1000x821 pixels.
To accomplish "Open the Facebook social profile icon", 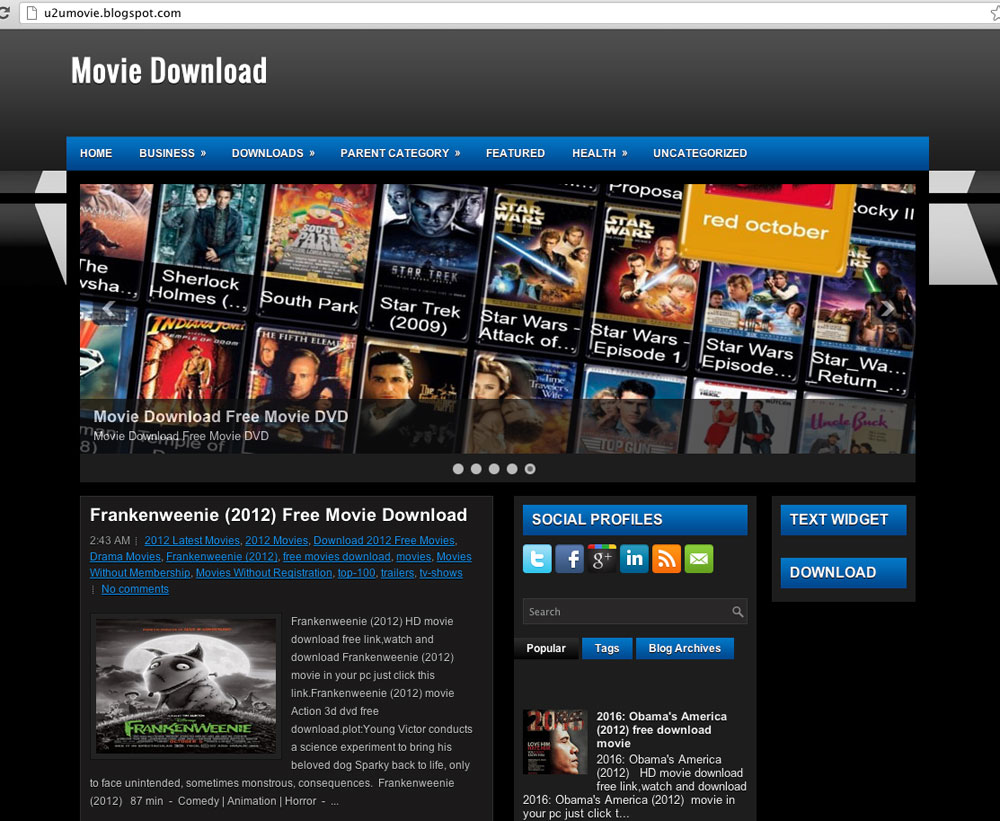I will (570, 559).
